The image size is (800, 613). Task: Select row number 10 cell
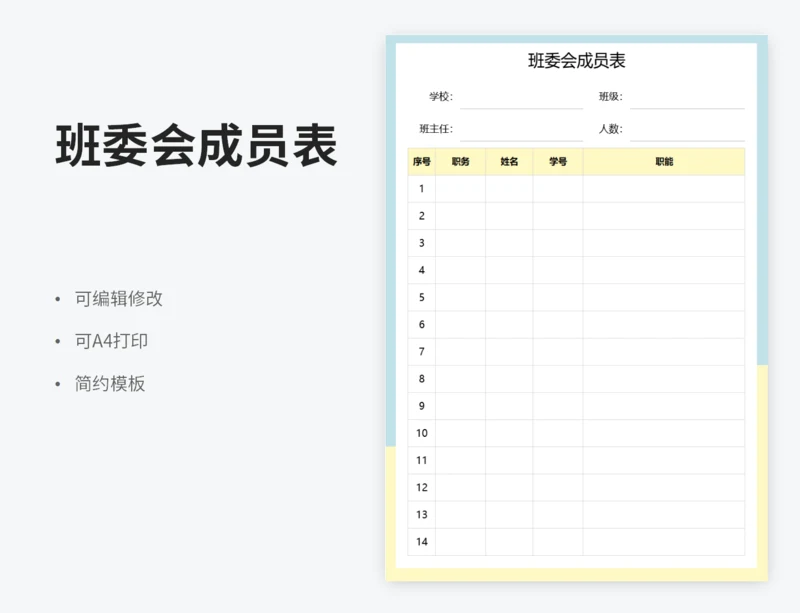pyautogui.click(x=421, y=433)
